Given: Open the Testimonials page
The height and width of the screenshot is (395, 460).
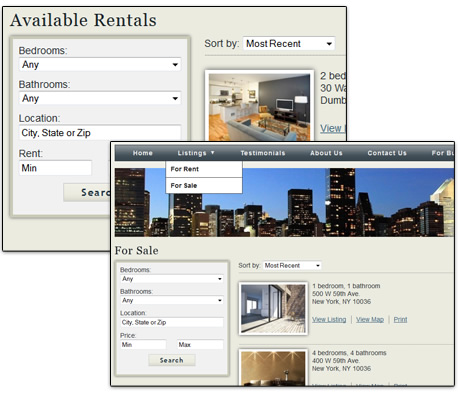Looking at the screenshot, I should [263, 153].
